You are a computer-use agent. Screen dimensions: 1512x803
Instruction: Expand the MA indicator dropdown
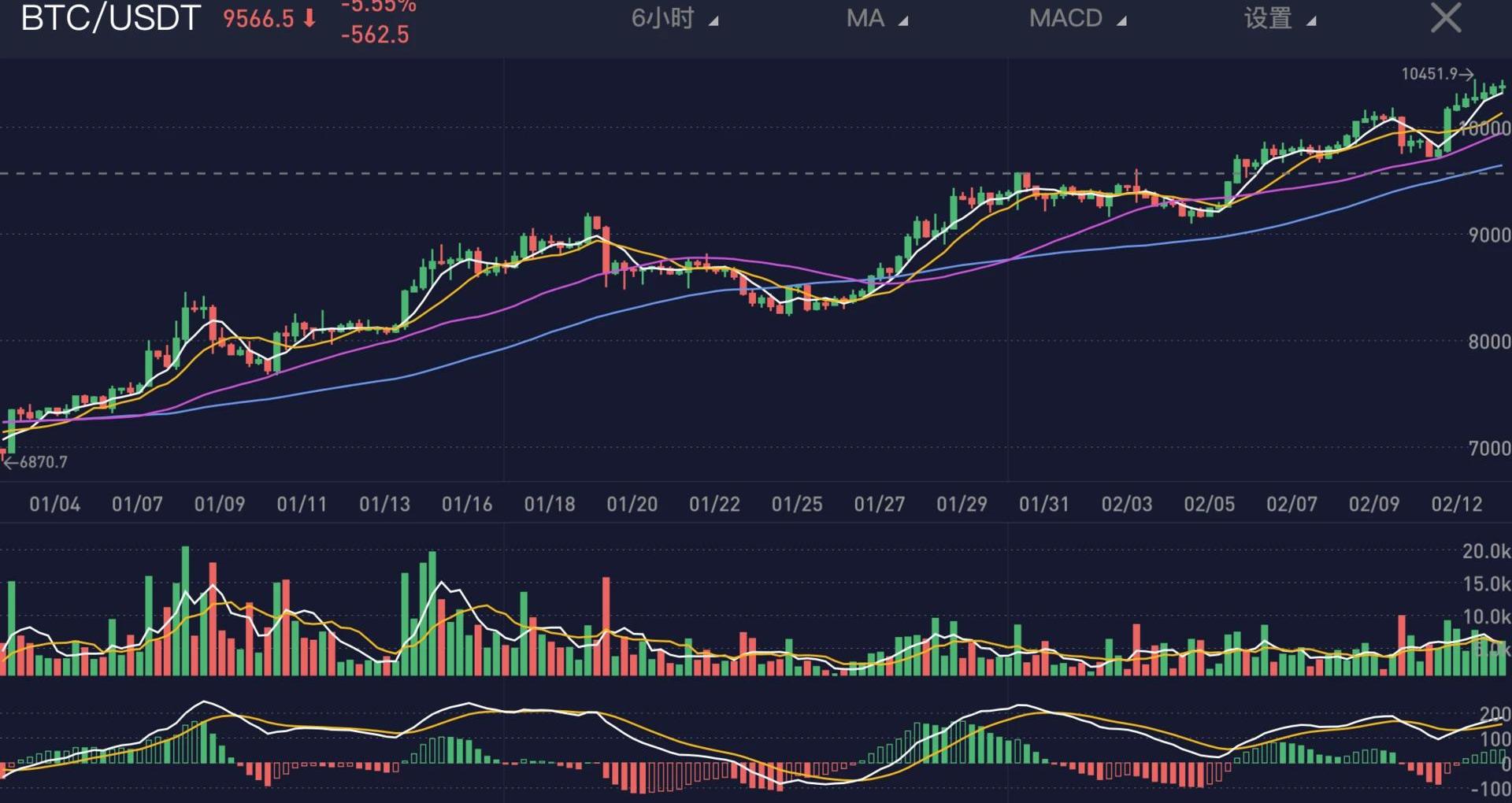[x=876, y=18]
